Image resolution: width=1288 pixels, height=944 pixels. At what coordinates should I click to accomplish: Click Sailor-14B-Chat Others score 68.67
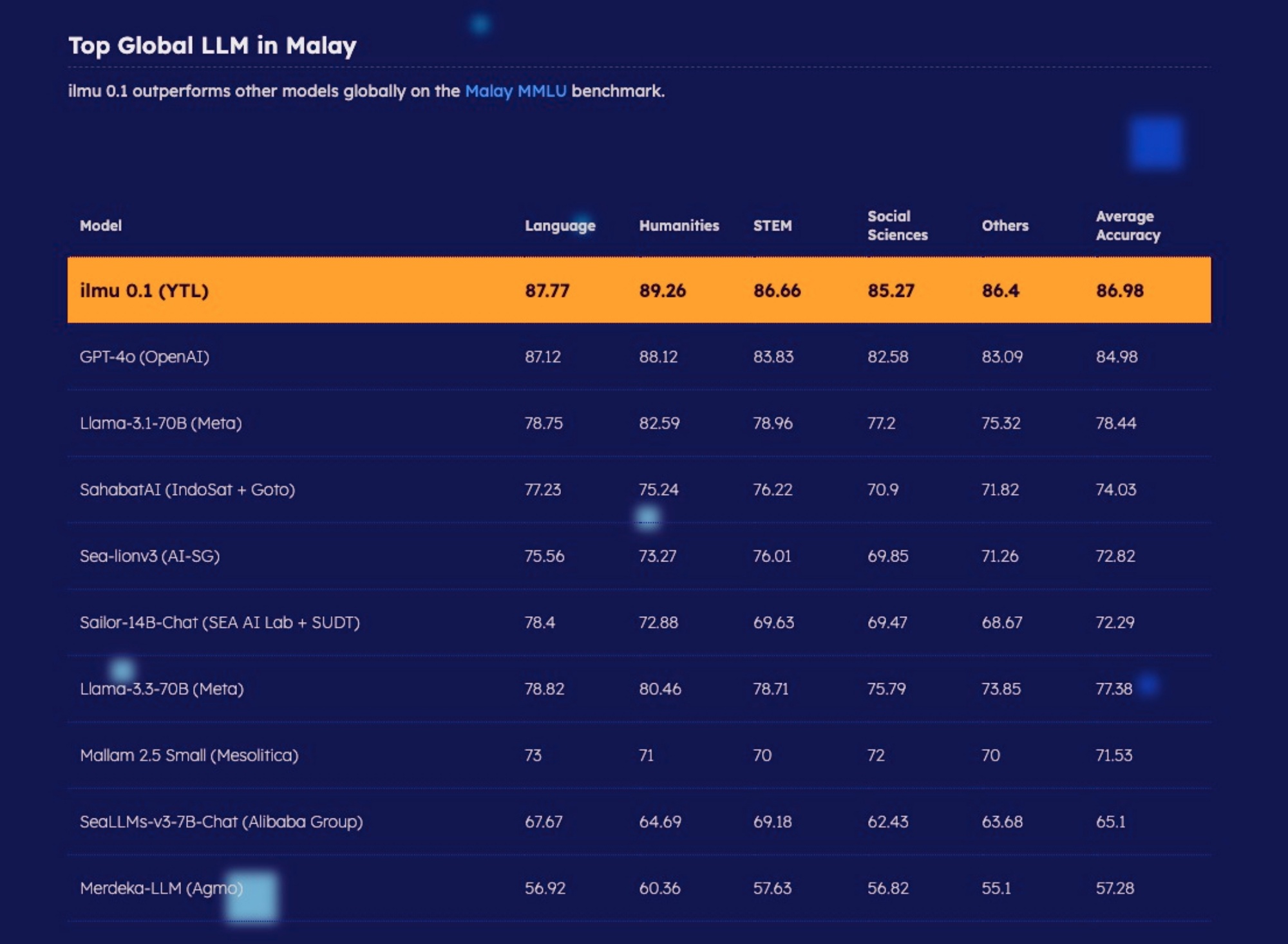pyautogui.click(x=1001, y=622)
